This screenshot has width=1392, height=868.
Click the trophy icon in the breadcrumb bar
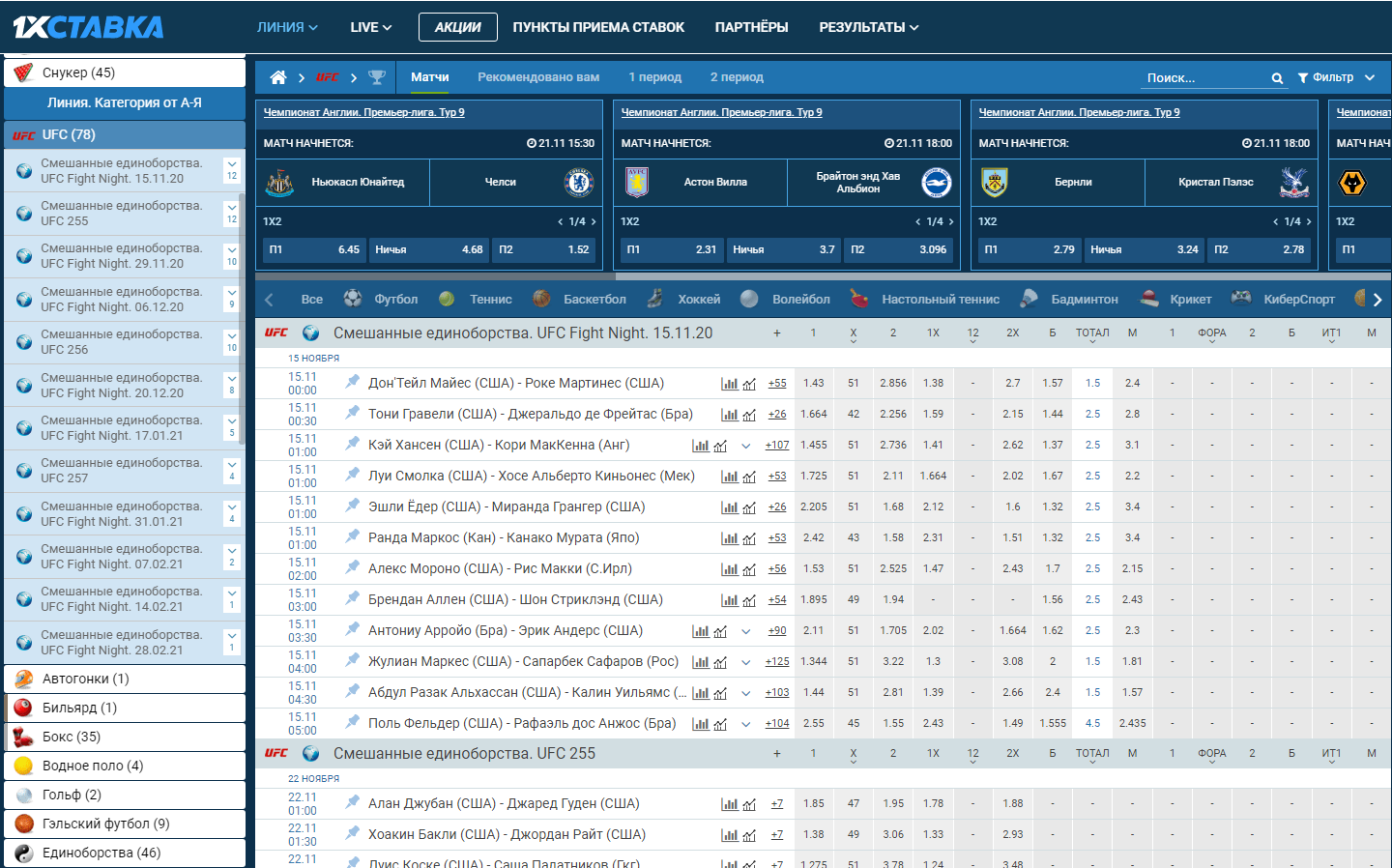coord(377,77)
